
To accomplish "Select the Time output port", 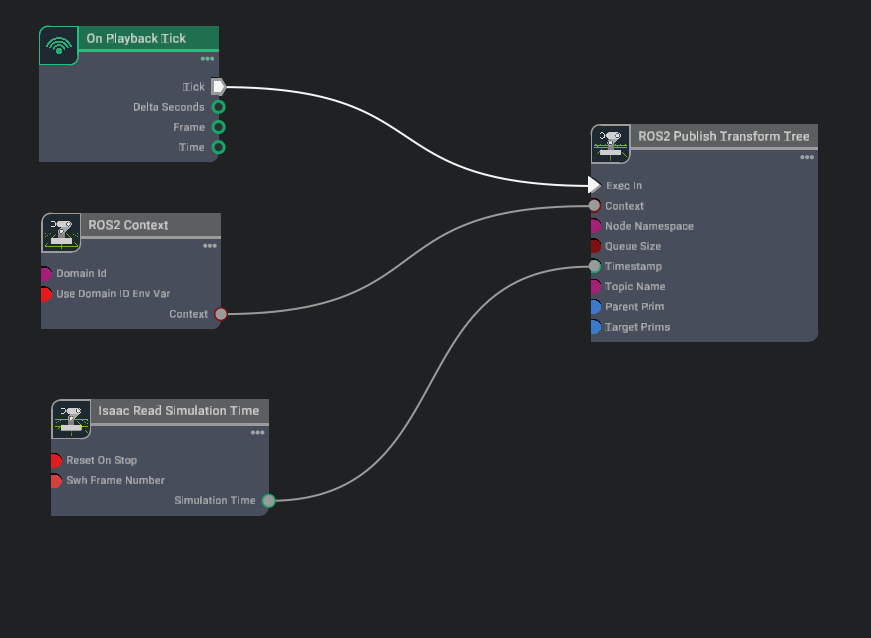I will (219, 147).
